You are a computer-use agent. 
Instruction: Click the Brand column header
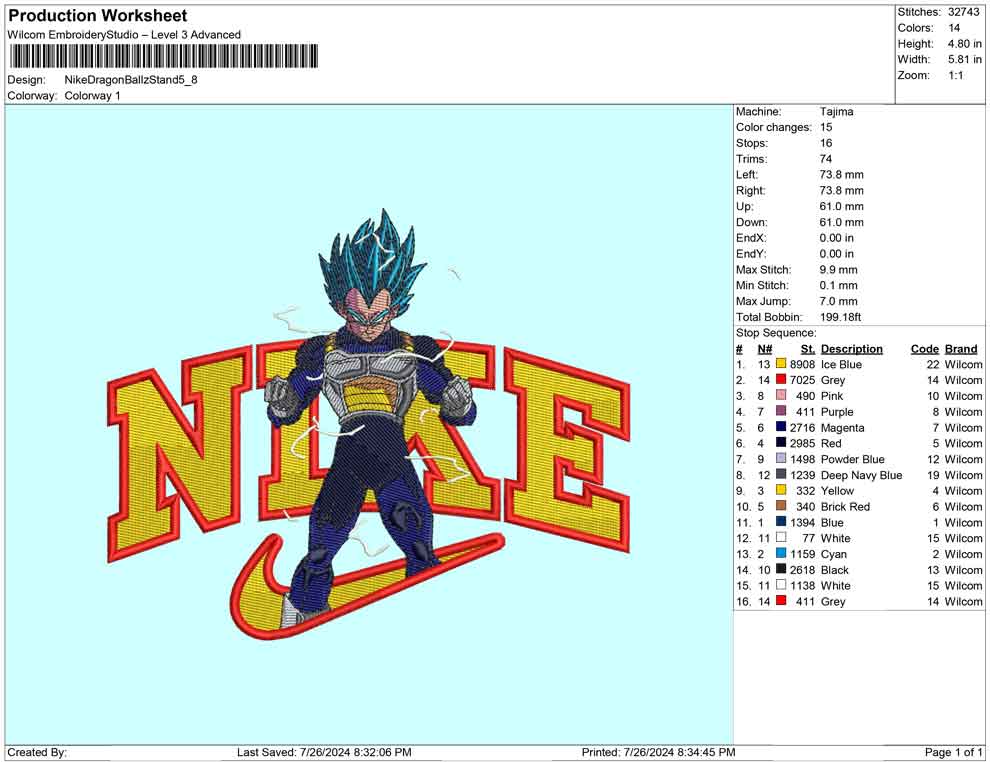tap(960, 349)
